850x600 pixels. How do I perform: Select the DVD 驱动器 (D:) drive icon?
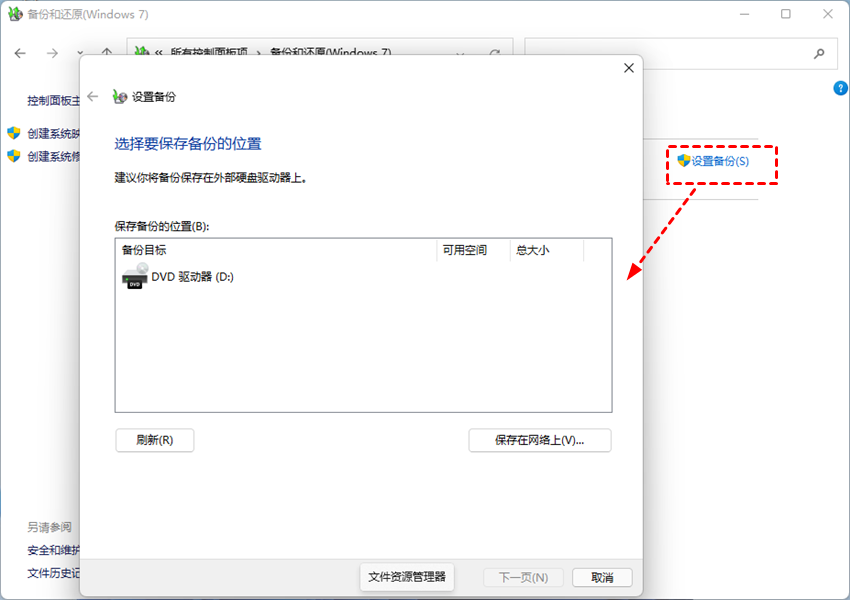click(x=135, y=277)
